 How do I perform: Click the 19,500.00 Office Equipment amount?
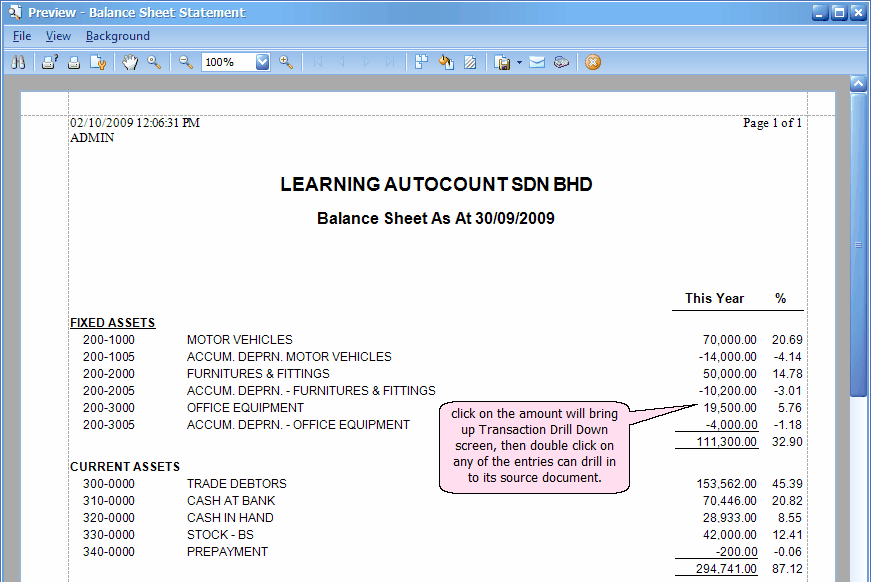pos(730,408)
